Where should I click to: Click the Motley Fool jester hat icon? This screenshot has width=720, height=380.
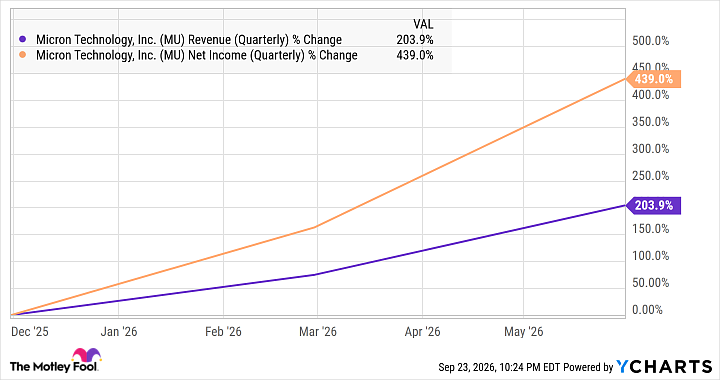tap(86, 355)
